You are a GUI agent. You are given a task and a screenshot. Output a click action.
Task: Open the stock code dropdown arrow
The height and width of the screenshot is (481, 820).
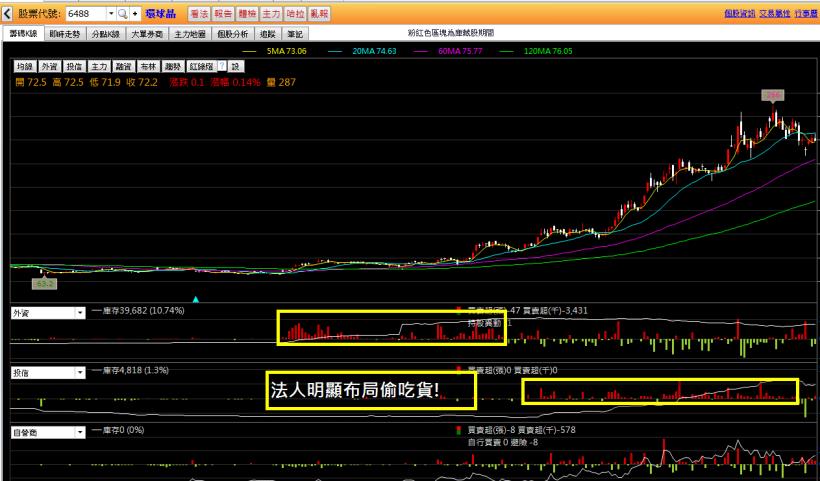click(x=111, y=14)
